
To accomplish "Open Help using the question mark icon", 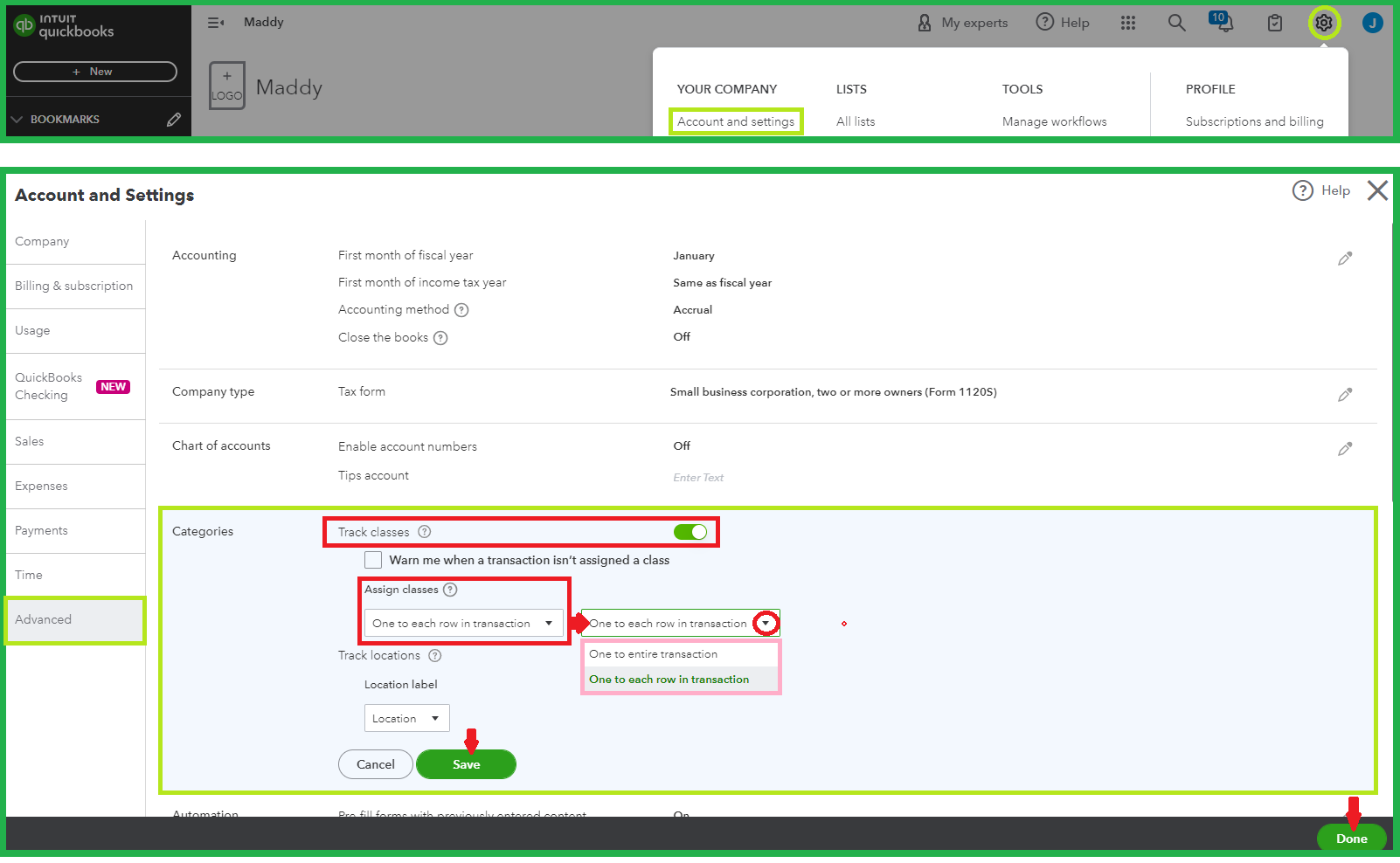I will pyautogui.click(x=1043, y=23).
